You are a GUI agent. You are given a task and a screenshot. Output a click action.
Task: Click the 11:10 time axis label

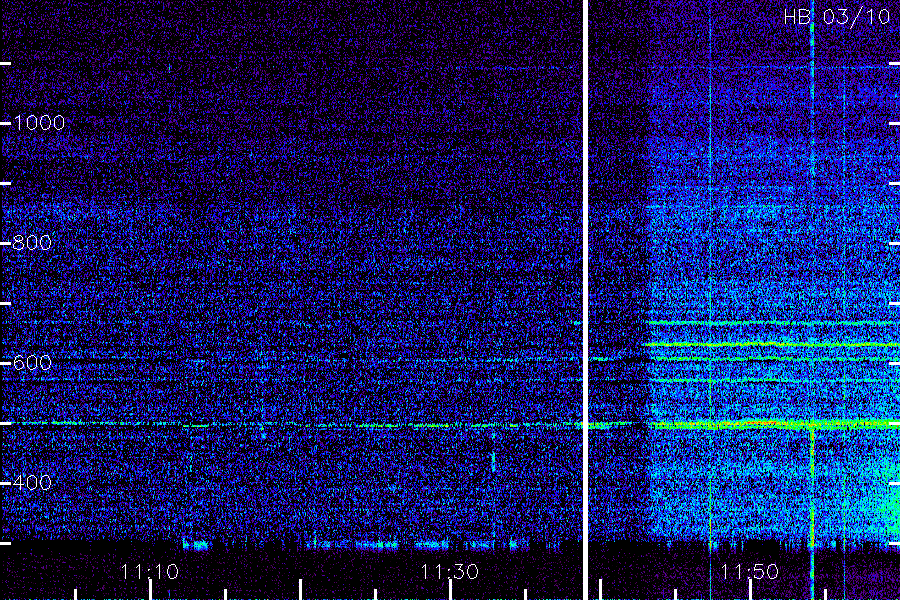tap(150, 572)
